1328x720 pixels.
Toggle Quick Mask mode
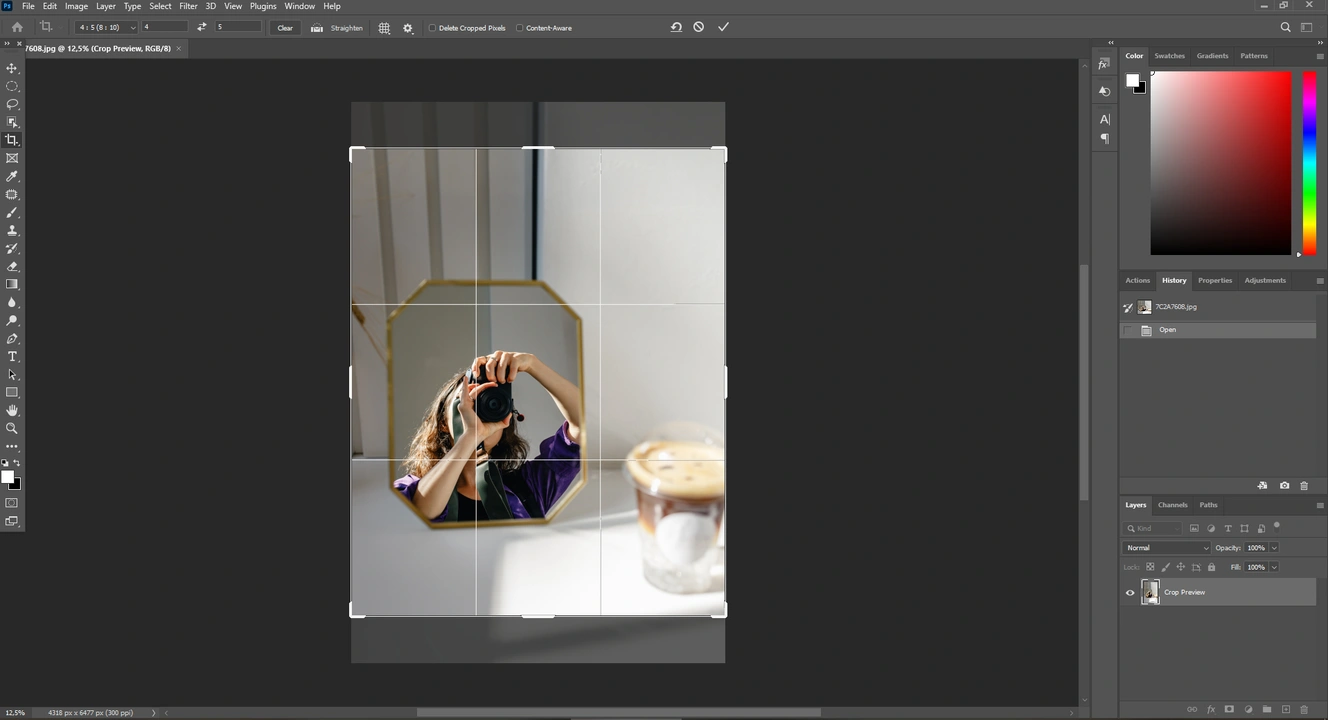tap(12, 503)
